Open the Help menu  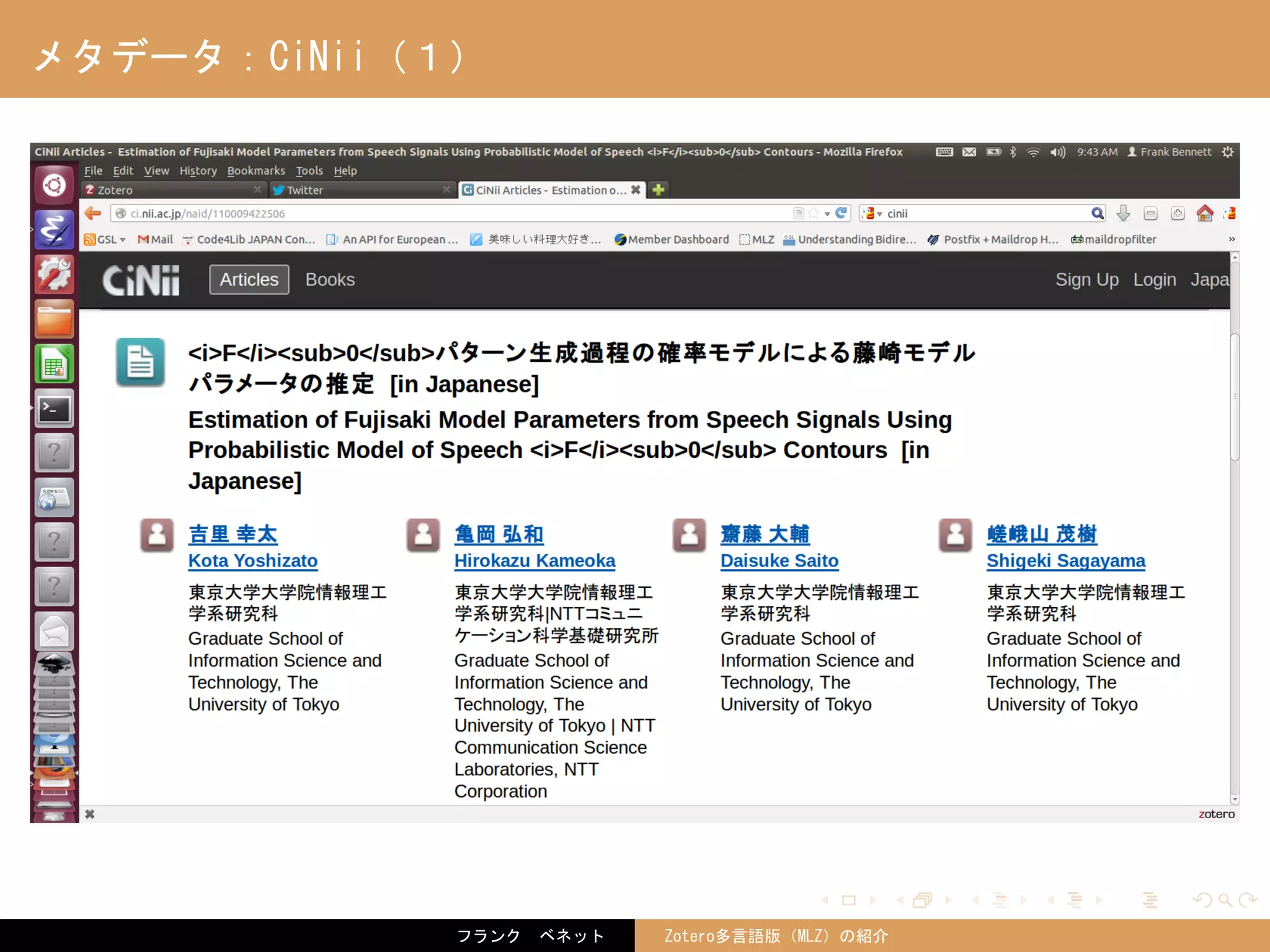pyautogui.click(x=345, y=170)
